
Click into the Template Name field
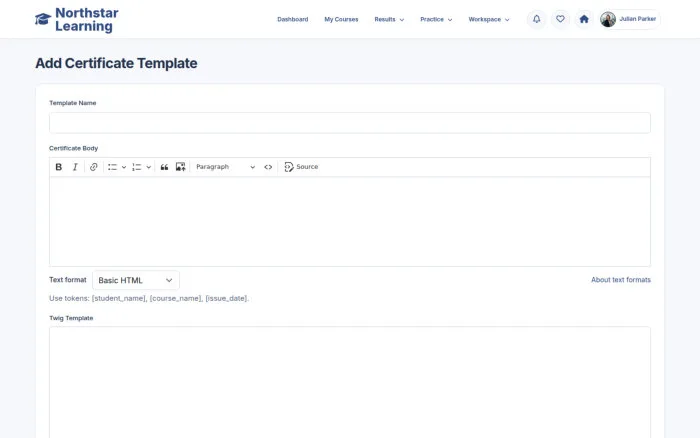click(x=350, y=123)
